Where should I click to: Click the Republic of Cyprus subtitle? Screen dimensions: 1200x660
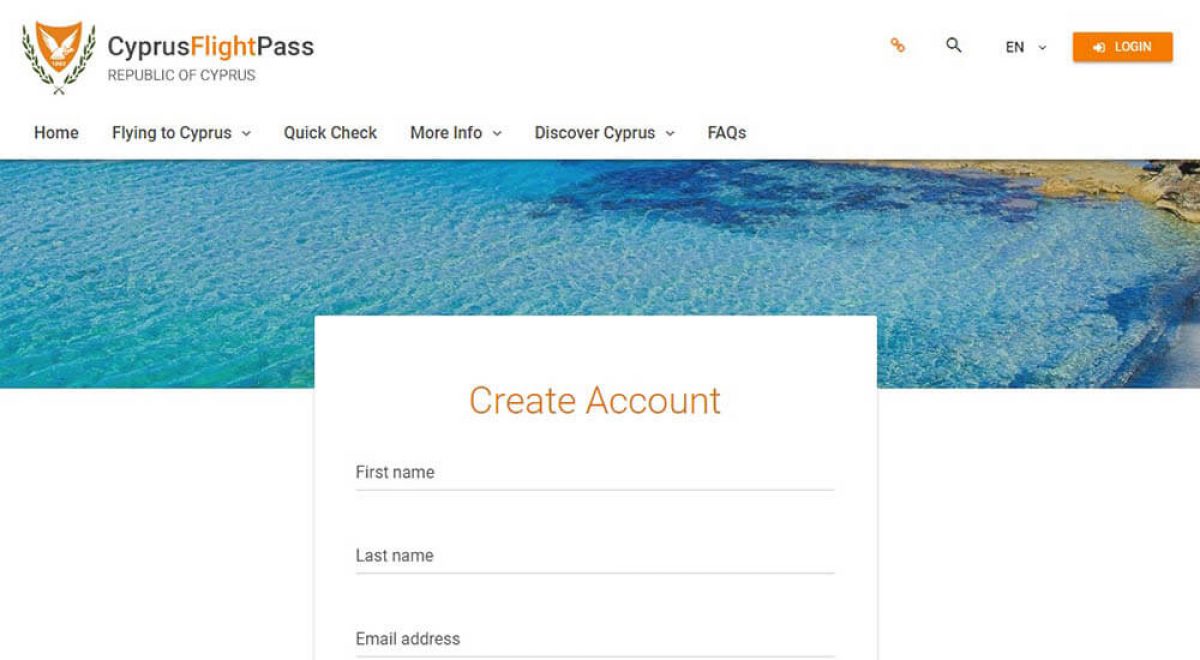pyautogui.click(x=182, y=75)
